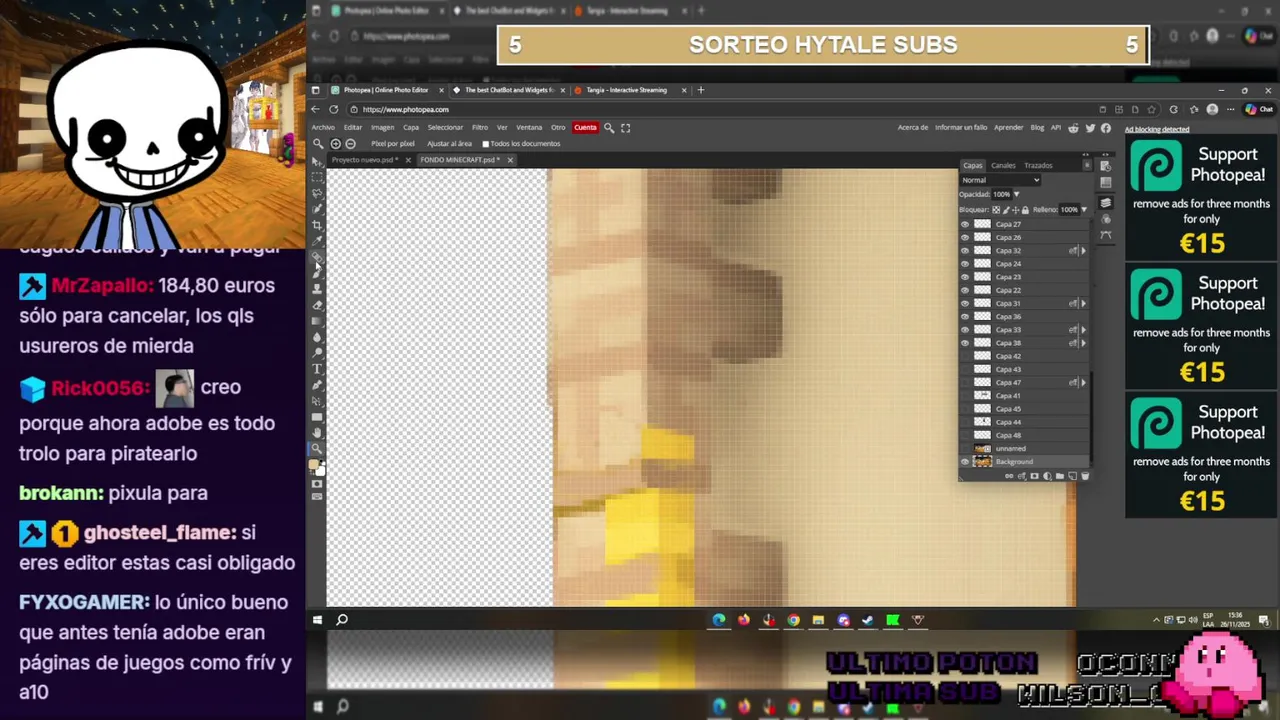Select the Move tool in Photopea toolbar
Image resolution: width=1280 pixels, height=720 pixels.
point(317,161)
